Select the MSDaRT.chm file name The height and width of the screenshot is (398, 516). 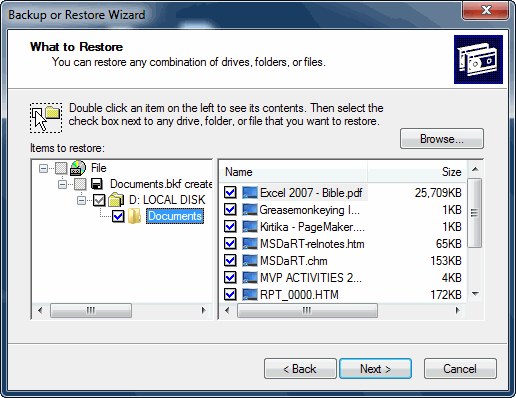(x=294, y=261)
